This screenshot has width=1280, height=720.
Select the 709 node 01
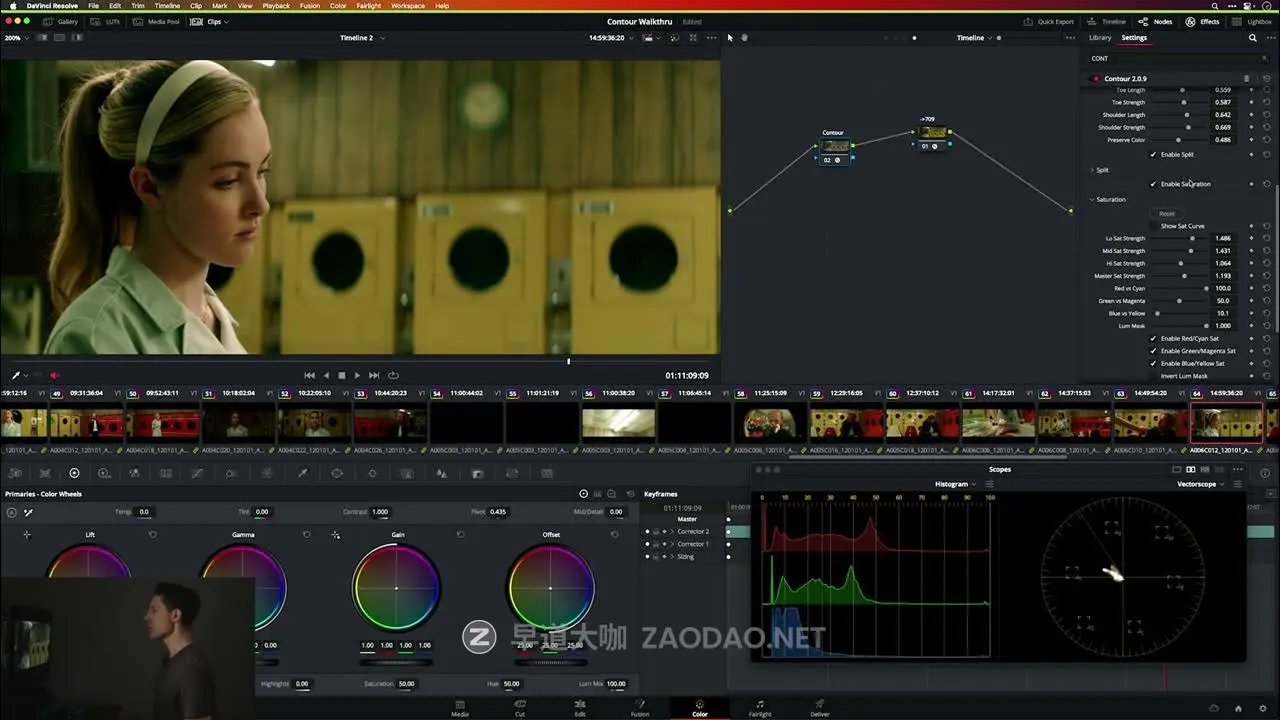[932, 132]
